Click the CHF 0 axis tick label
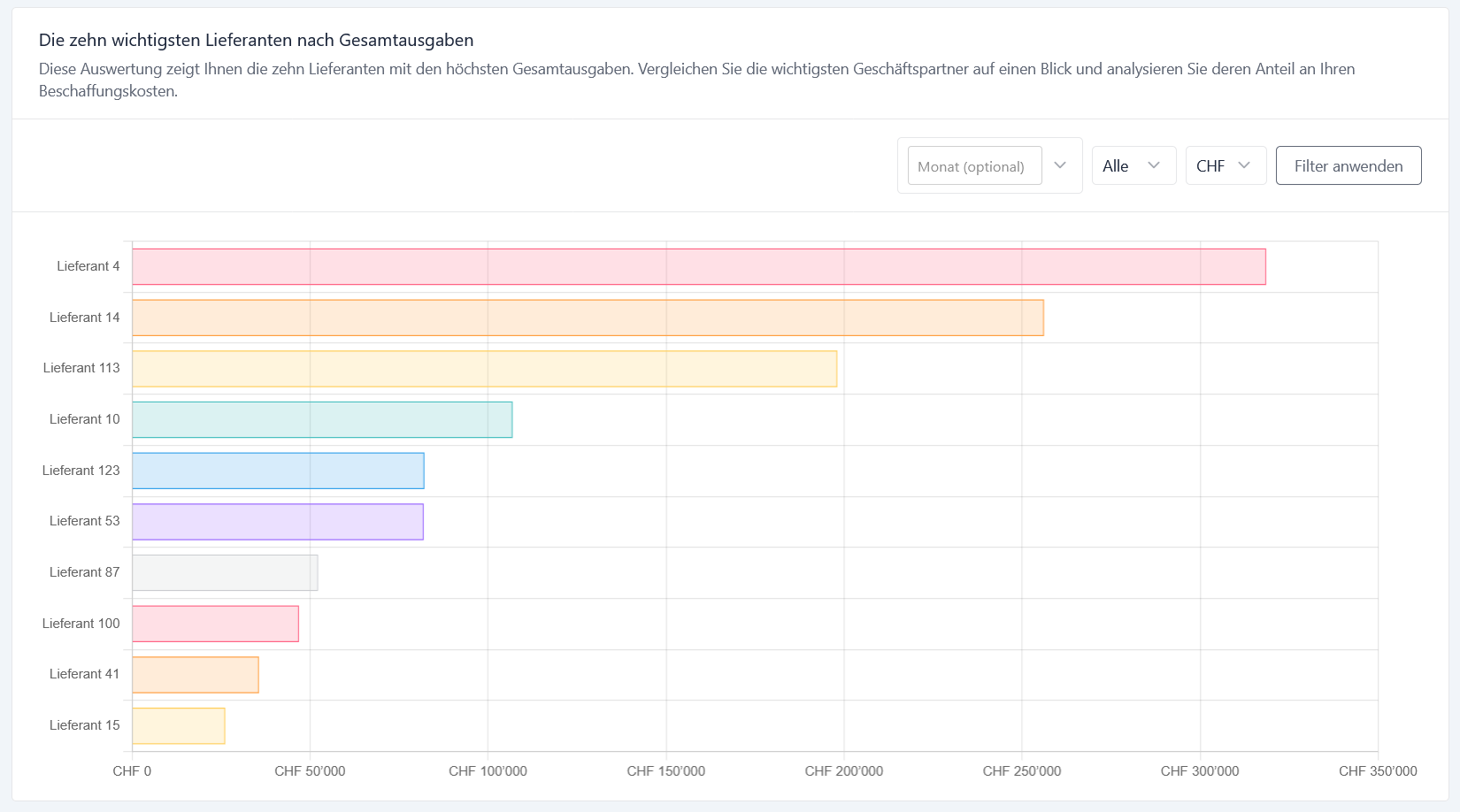Screen dimensions: 1460x812 coord(132,771)
